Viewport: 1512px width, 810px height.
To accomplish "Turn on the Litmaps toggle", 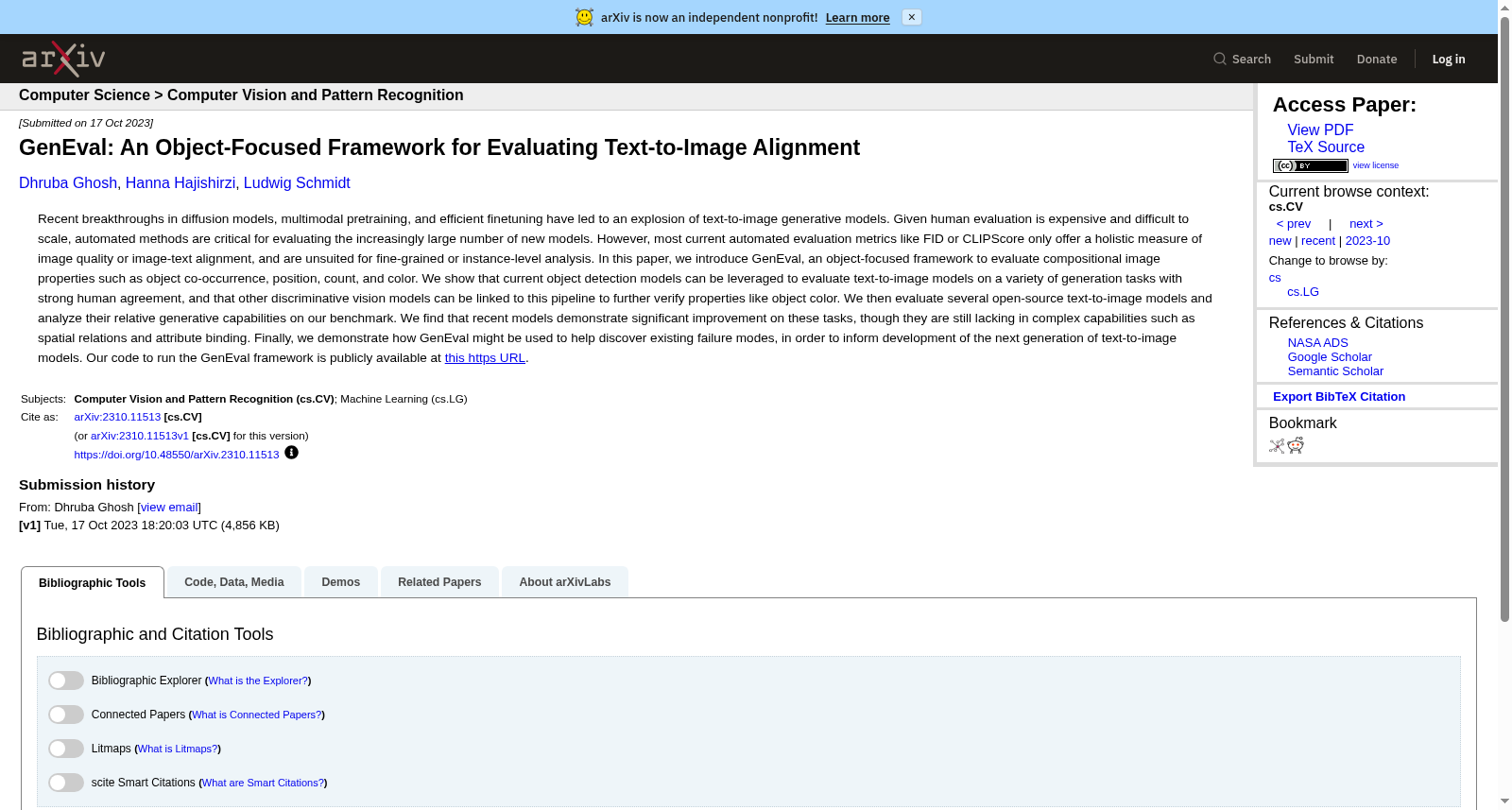I will [x=66, y=749].
